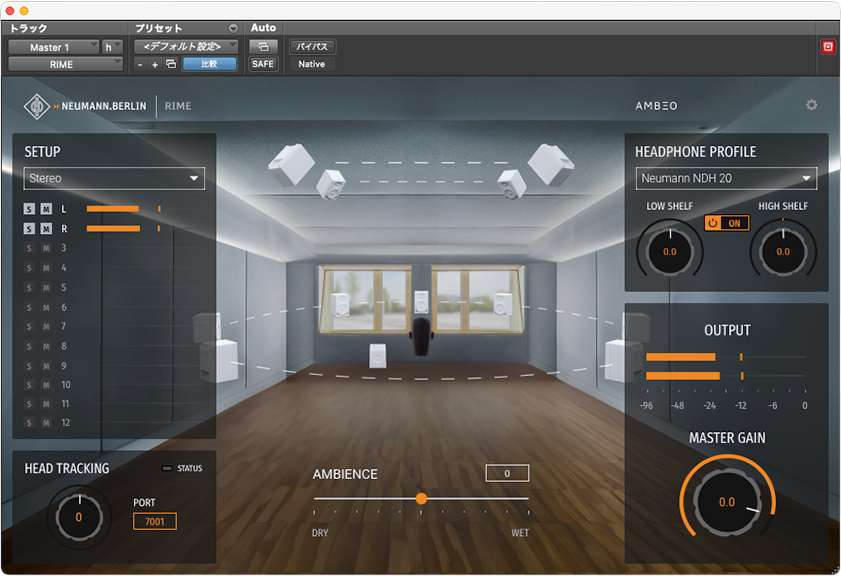Solo the L channel
This screenshot has width=841, height=576.
(x=29, y=209)
